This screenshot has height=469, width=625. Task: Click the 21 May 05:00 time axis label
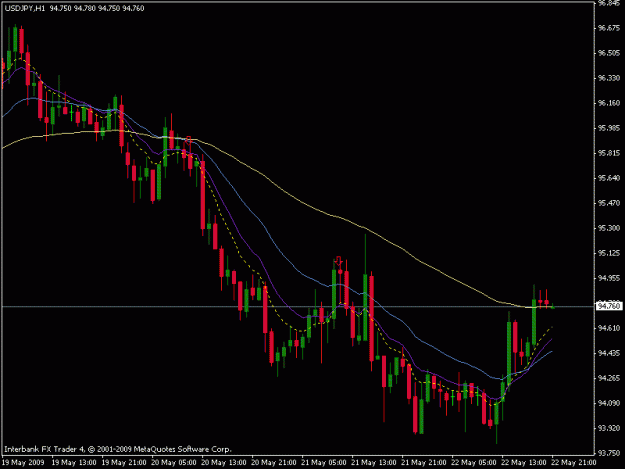324,463
